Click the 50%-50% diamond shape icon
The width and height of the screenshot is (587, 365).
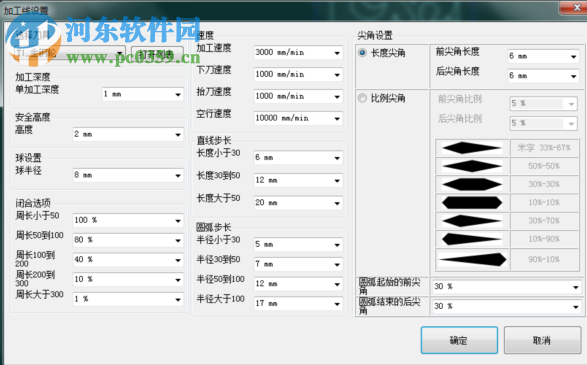coord(472,166)
